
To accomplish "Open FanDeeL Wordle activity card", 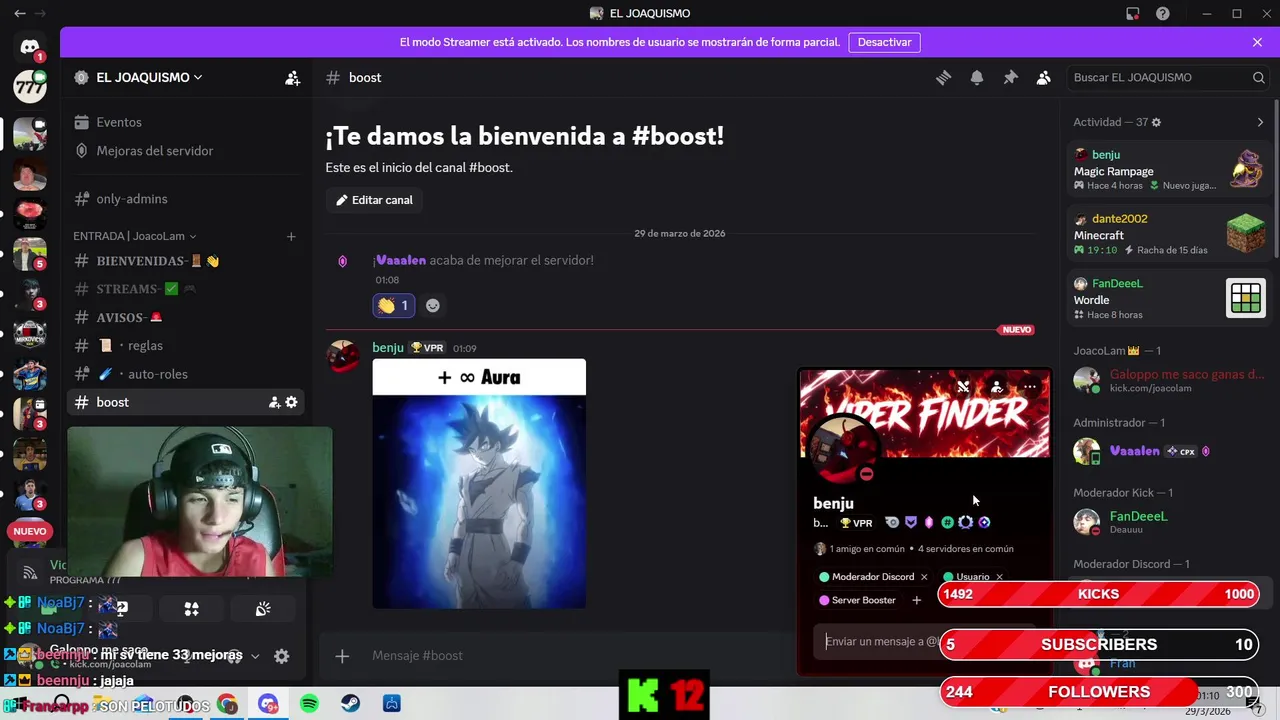I will tap(1168, 299).
